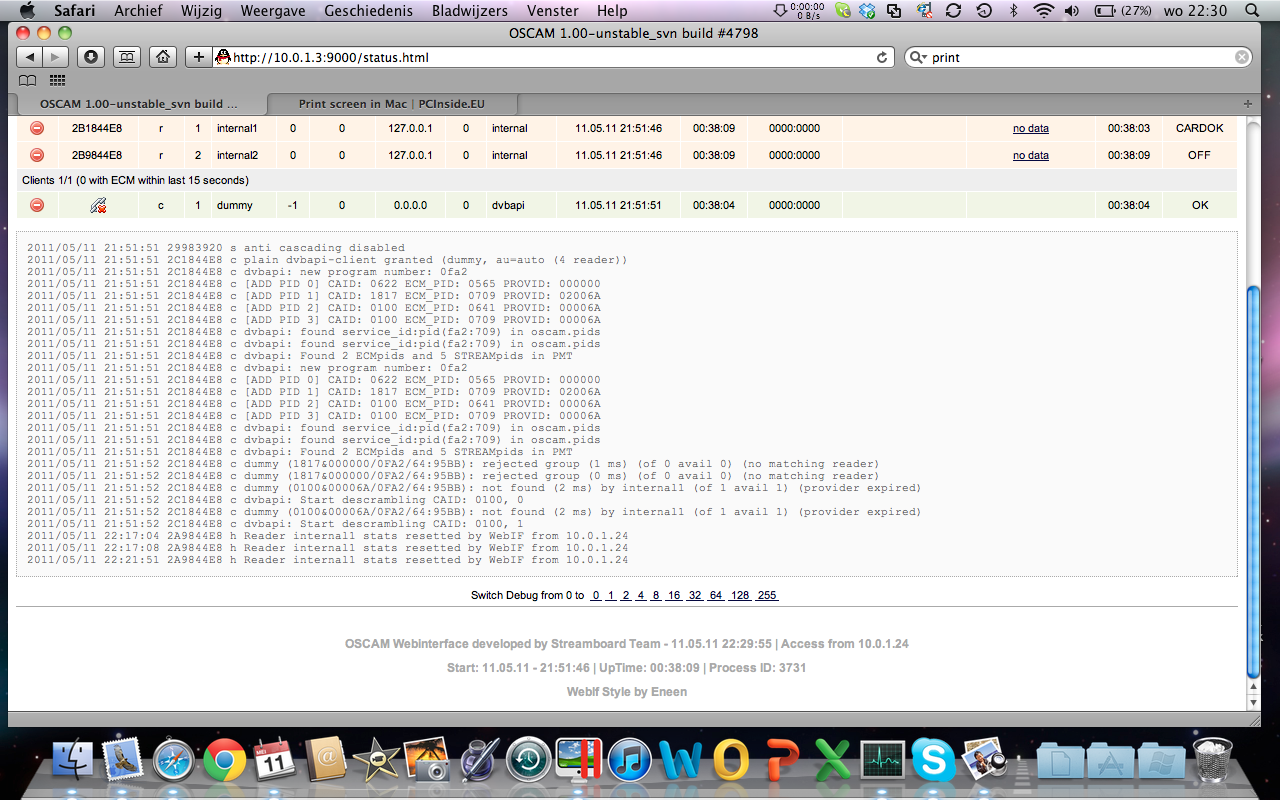This screenshot has width=1280, height=800.
Task: Open a new tab with the tab bar plus
Action: (x=1247, y=104)
